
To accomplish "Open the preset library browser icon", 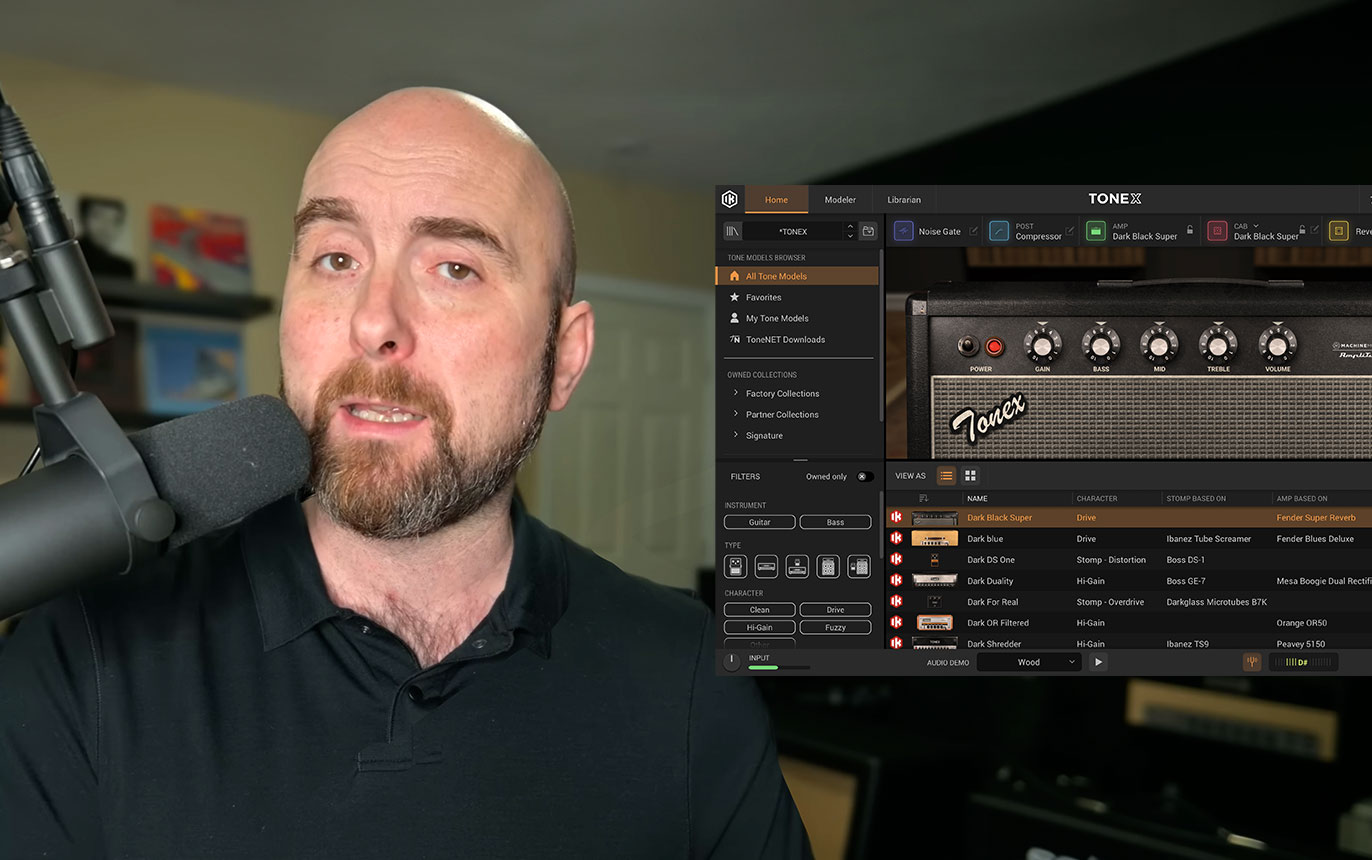I will [732, 231].
